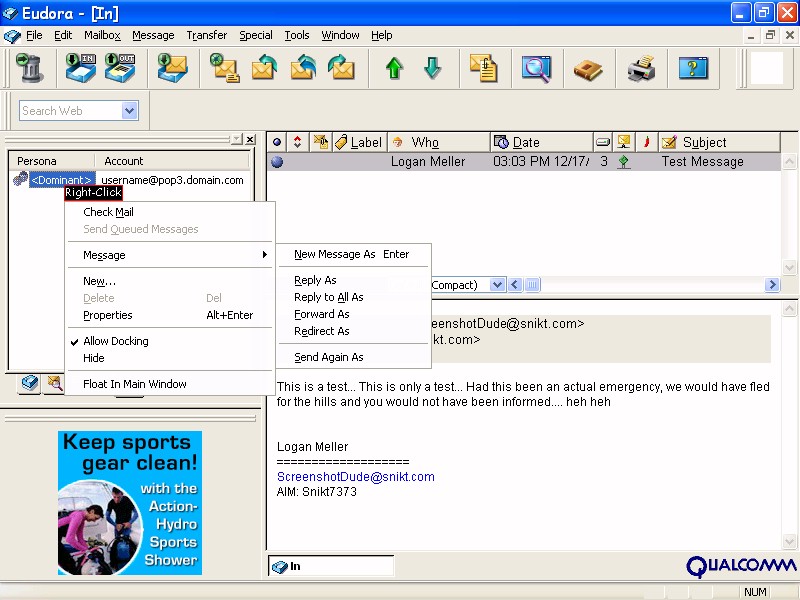Open the ScreenshotDude@snikt.com email link

tap(356, 477)
